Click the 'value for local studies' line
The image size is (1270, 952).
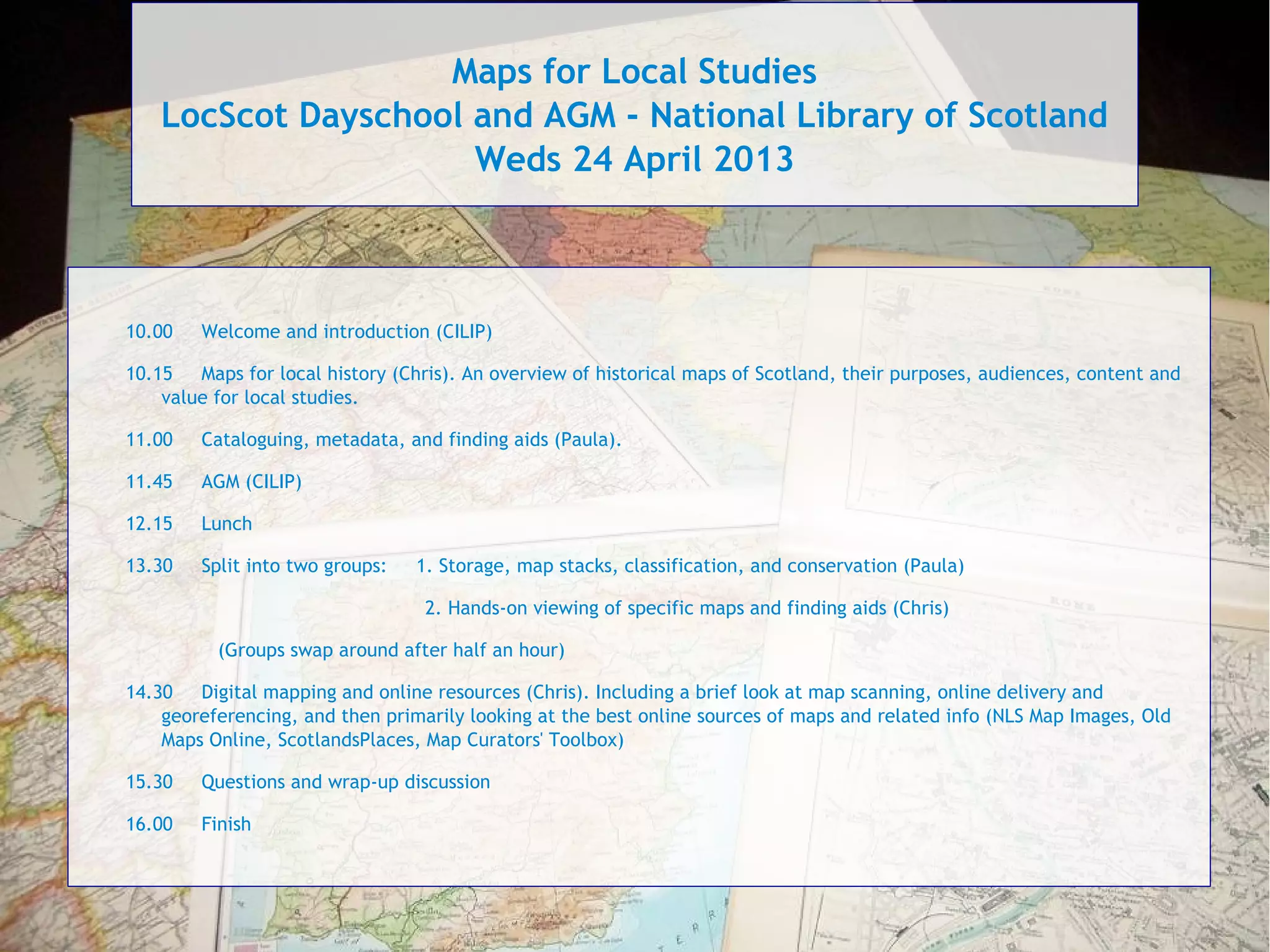click(x=259, y=398)
